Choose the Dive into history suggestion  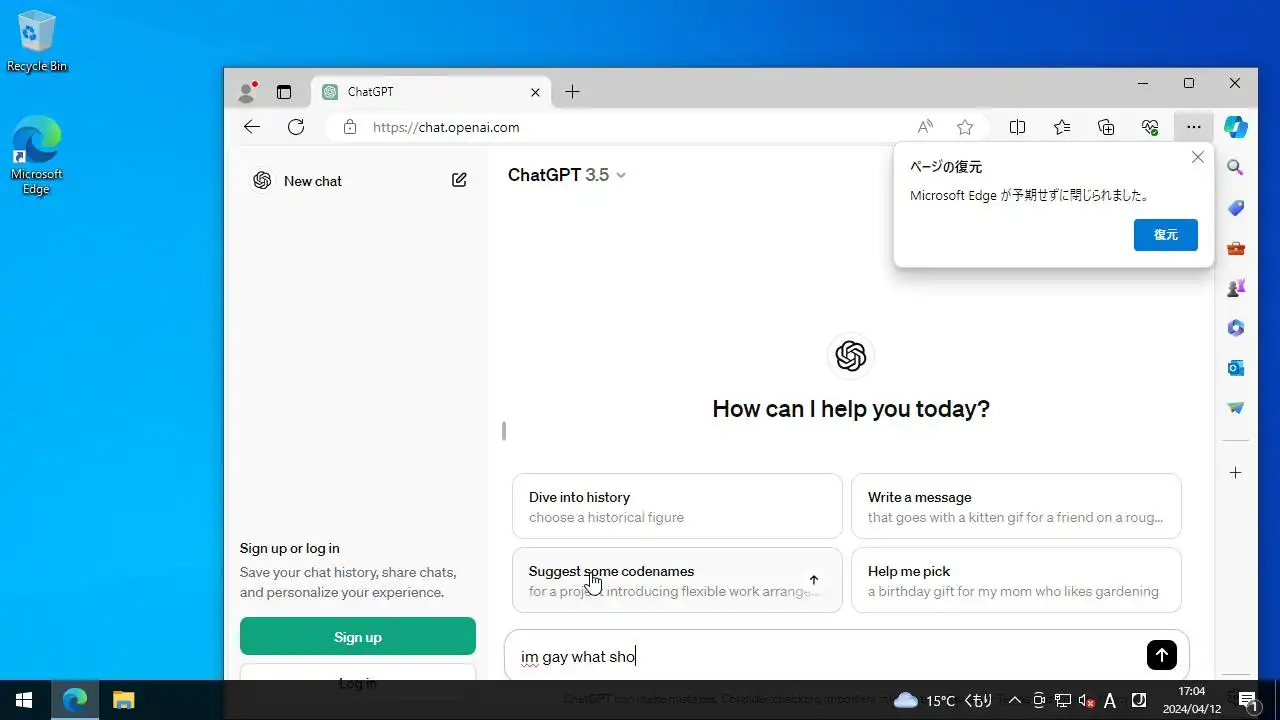click(x=678, y=506)
